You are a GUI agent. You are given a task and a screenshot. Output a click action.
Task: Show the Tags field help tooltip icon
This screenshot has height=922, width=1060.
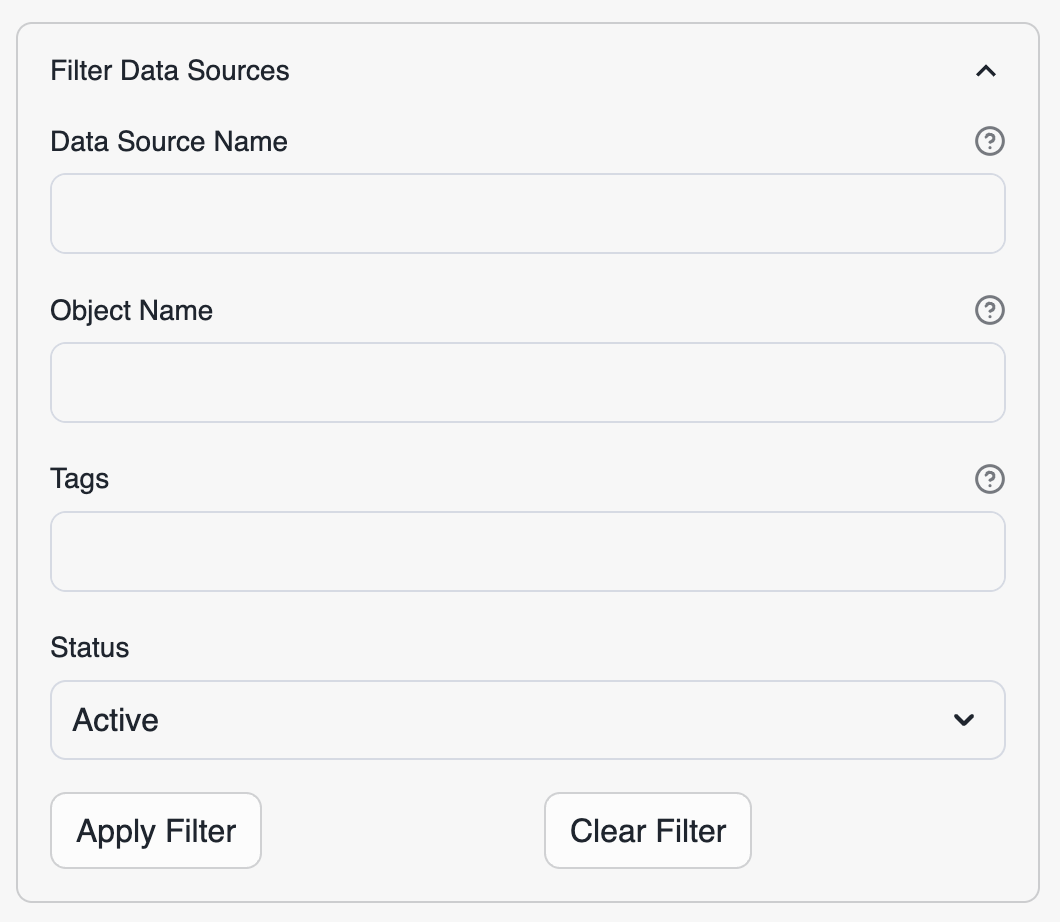pos(989,480)
